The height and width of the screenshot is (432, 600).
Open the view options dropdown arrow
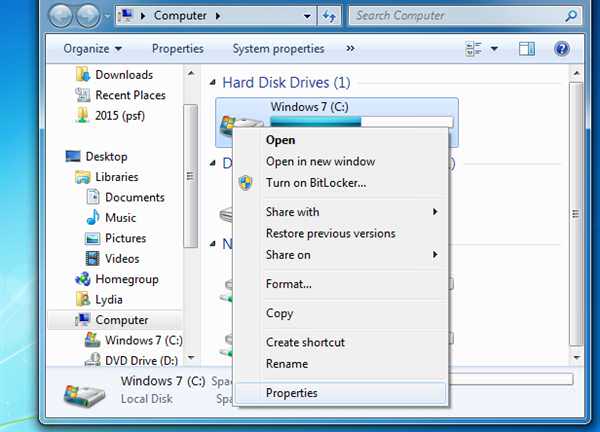coord(494,49)
